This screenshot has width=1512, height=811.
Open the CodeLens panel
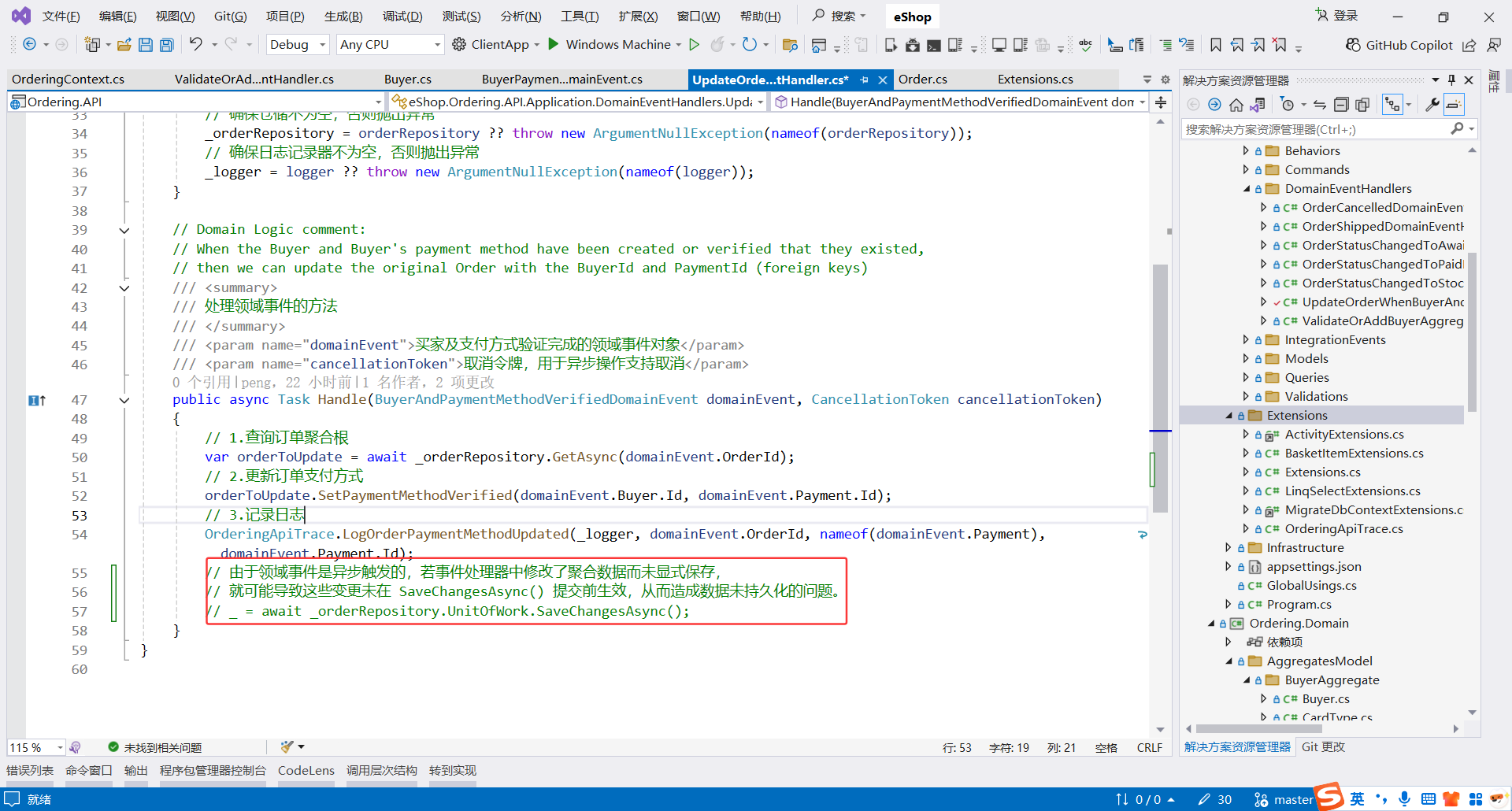pos(306,770)
